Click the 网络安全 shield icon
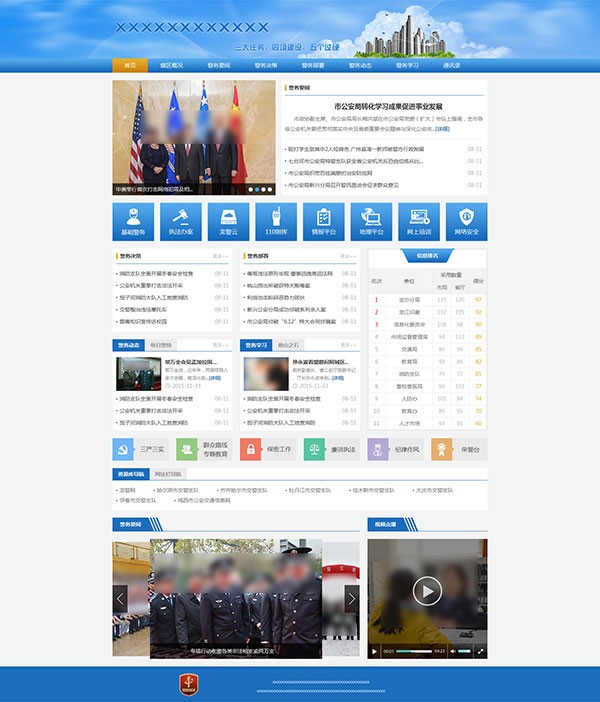 pyautogui.click(x=466, y=221)
